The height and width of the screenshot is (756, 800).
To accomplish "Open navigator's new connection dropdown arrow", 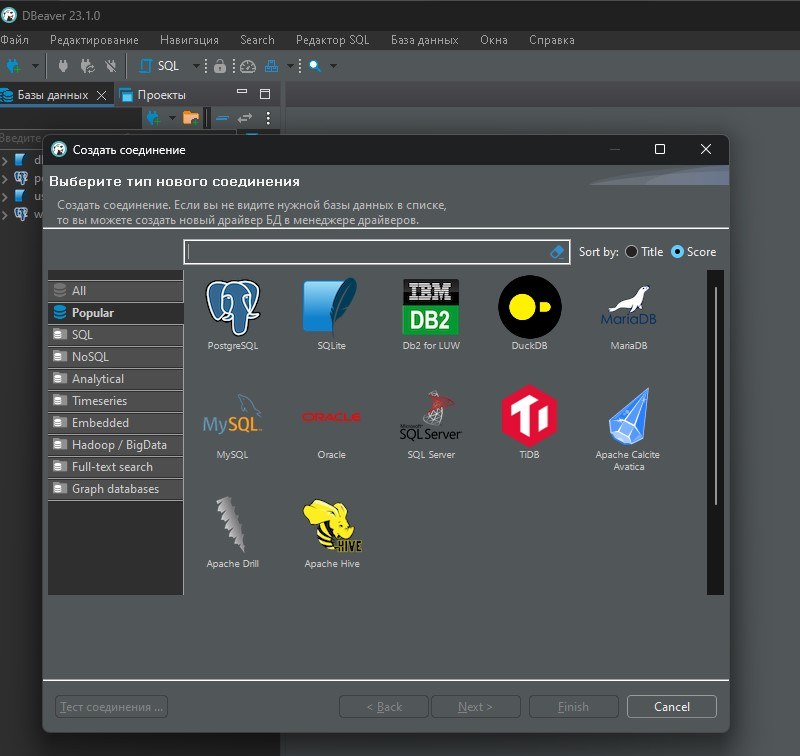I will pos(172,118).
